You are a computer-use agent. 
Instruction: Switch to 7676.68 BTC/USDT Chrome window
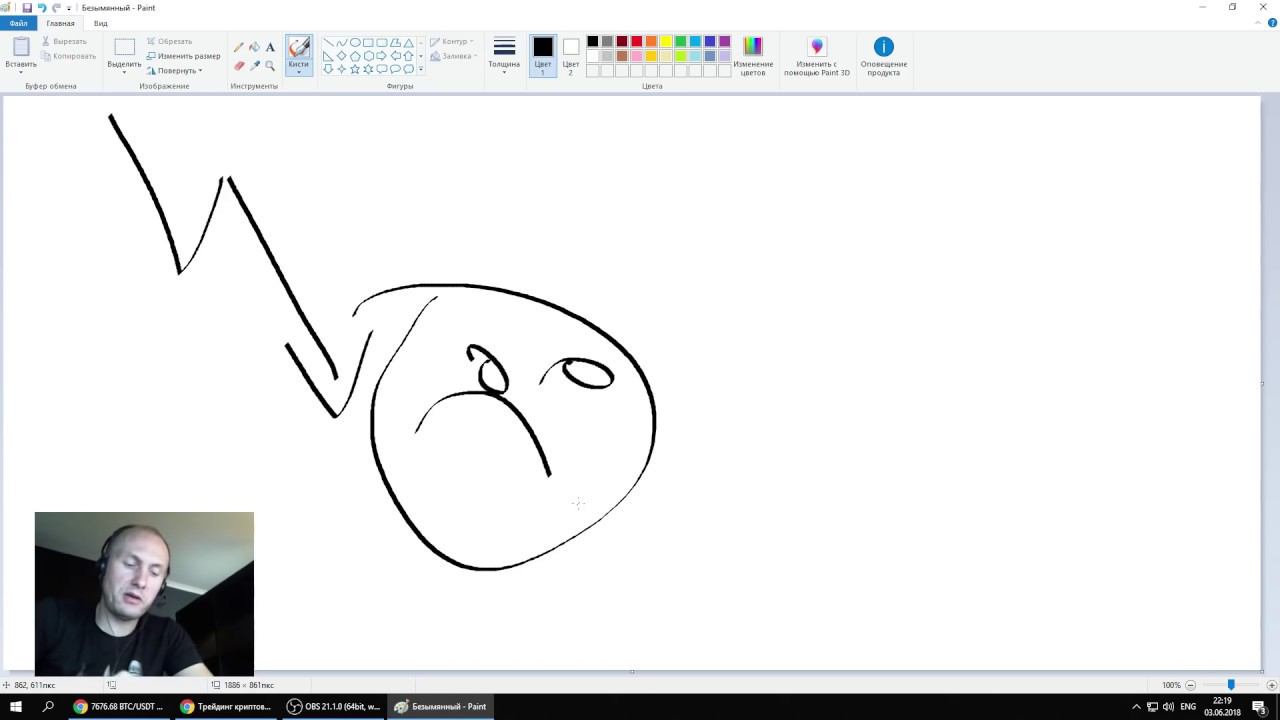(x=118, y=706)
